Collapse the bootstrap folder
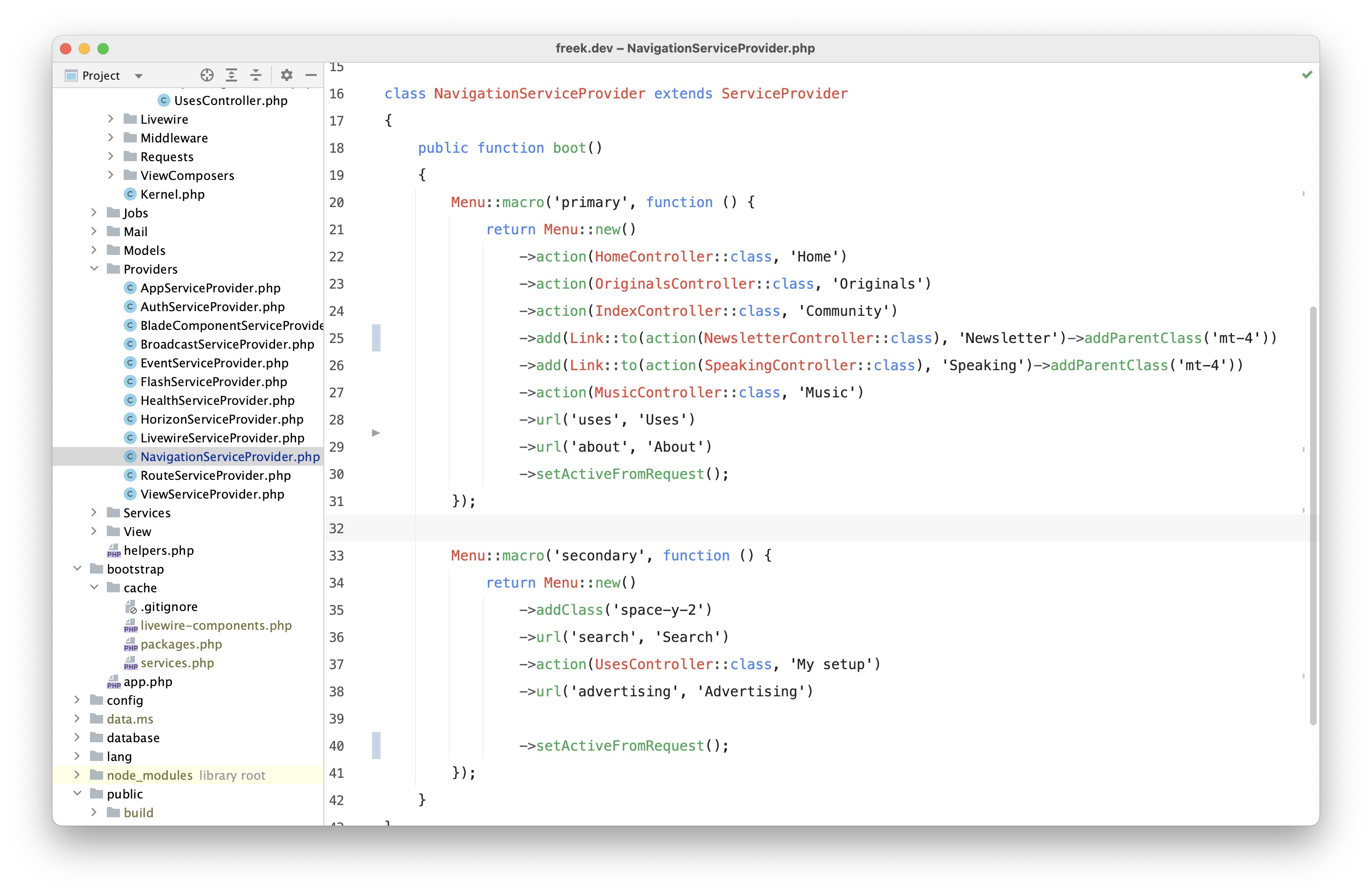1372x895 pixels. tap(77, 568)
